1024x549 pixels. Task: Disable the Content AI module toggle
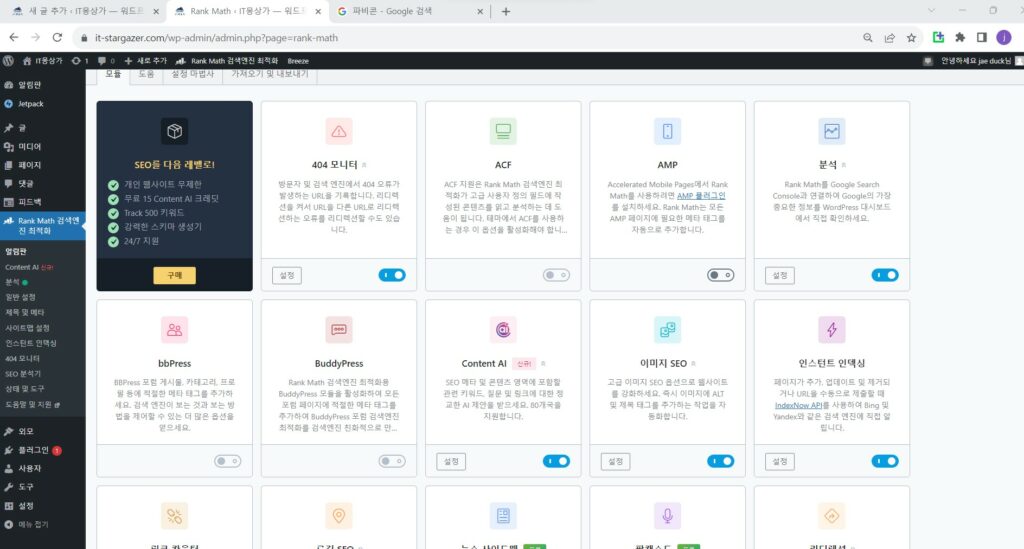[556, 462]
